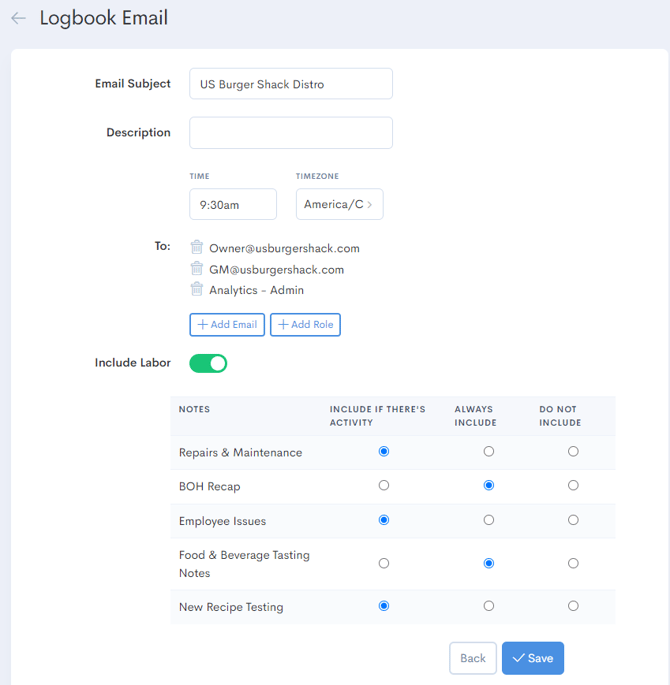Click the Email Subject input field
Screen dimensions: 670x685
point(290,84)
